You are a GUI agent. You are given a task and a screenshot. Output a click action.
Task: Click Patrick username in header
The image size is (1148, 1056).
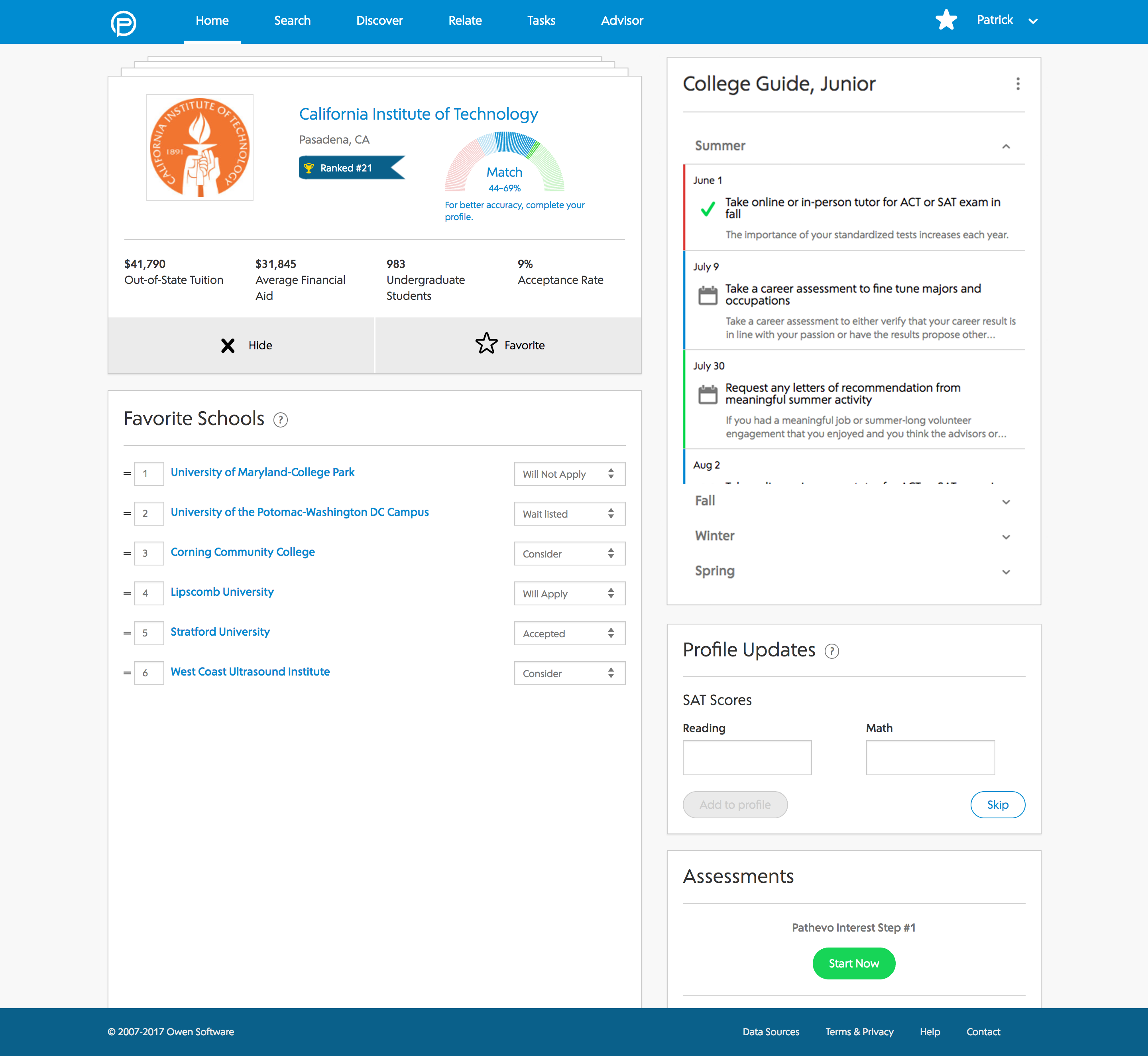coord(995,20)
